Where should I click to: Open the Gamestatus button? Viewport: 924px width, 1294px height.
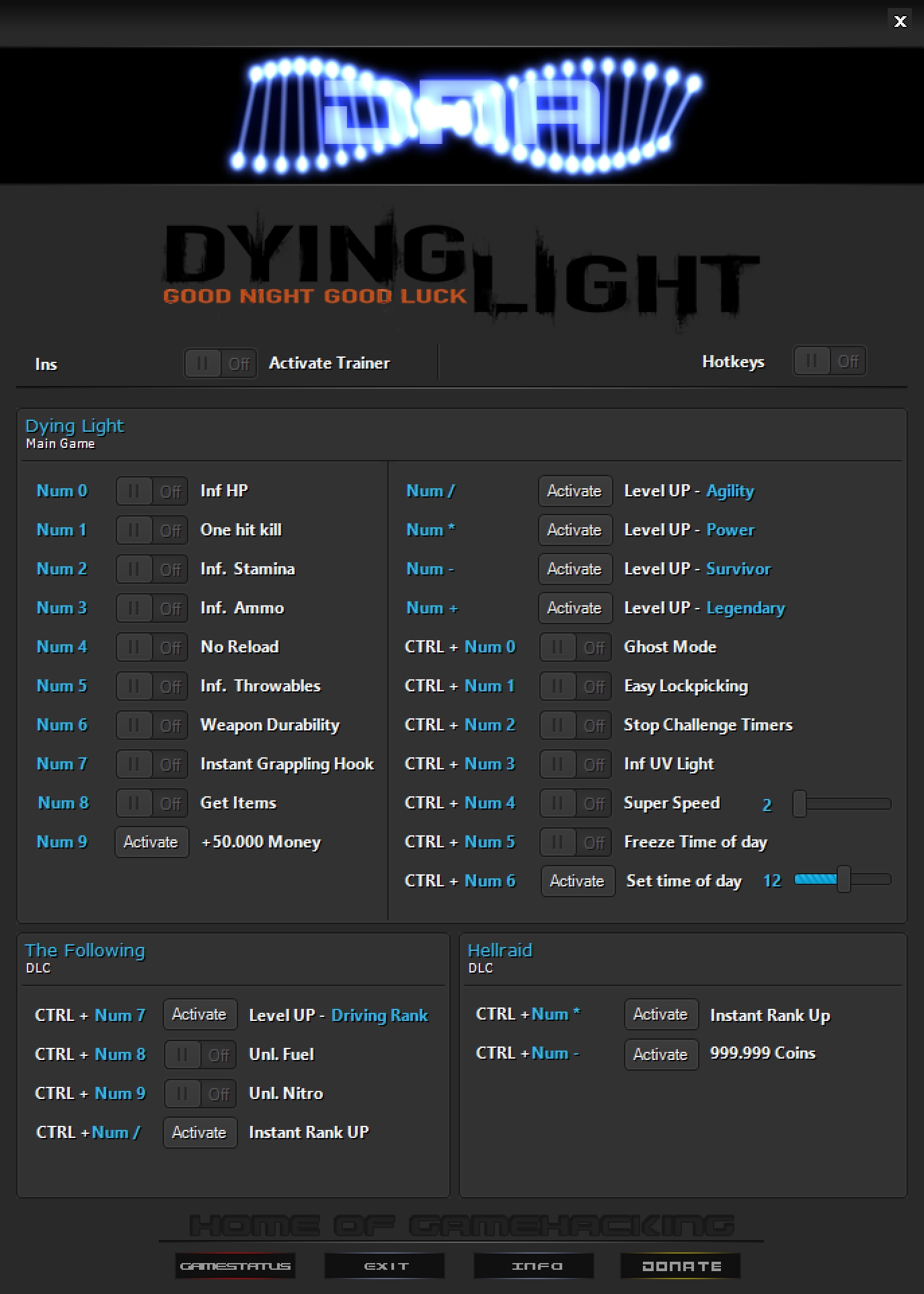pos(235,1266)
